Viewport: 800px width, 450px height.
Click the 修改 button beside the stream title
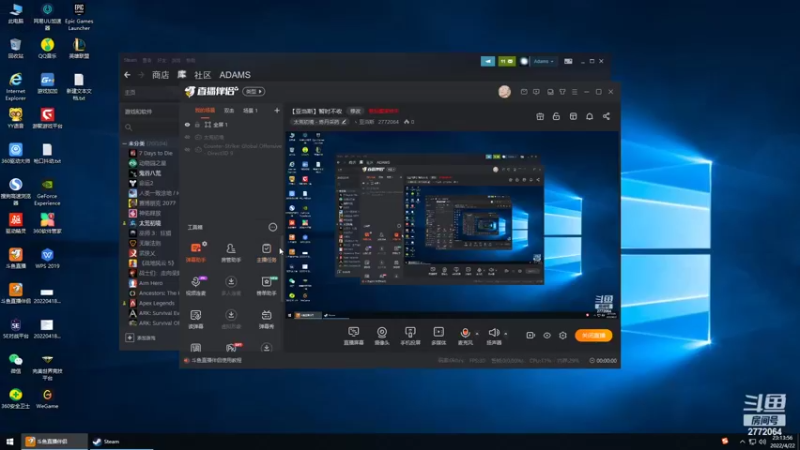pyautogui.click(x=355, y=111)
